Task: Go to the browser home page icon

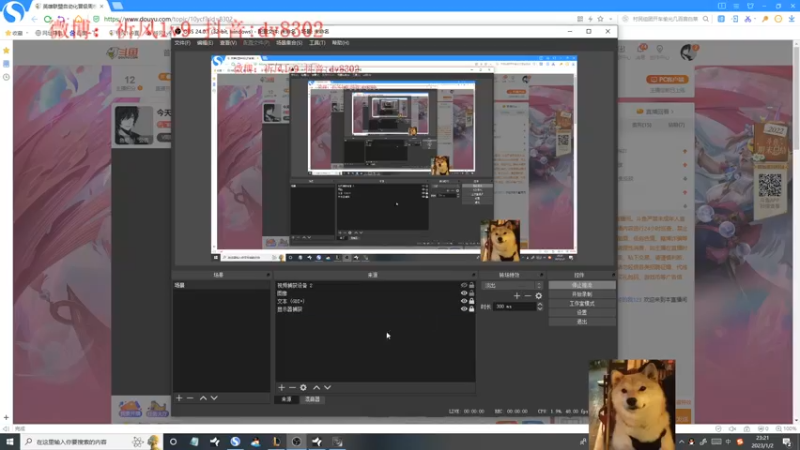Action: [x=78, y=19]
